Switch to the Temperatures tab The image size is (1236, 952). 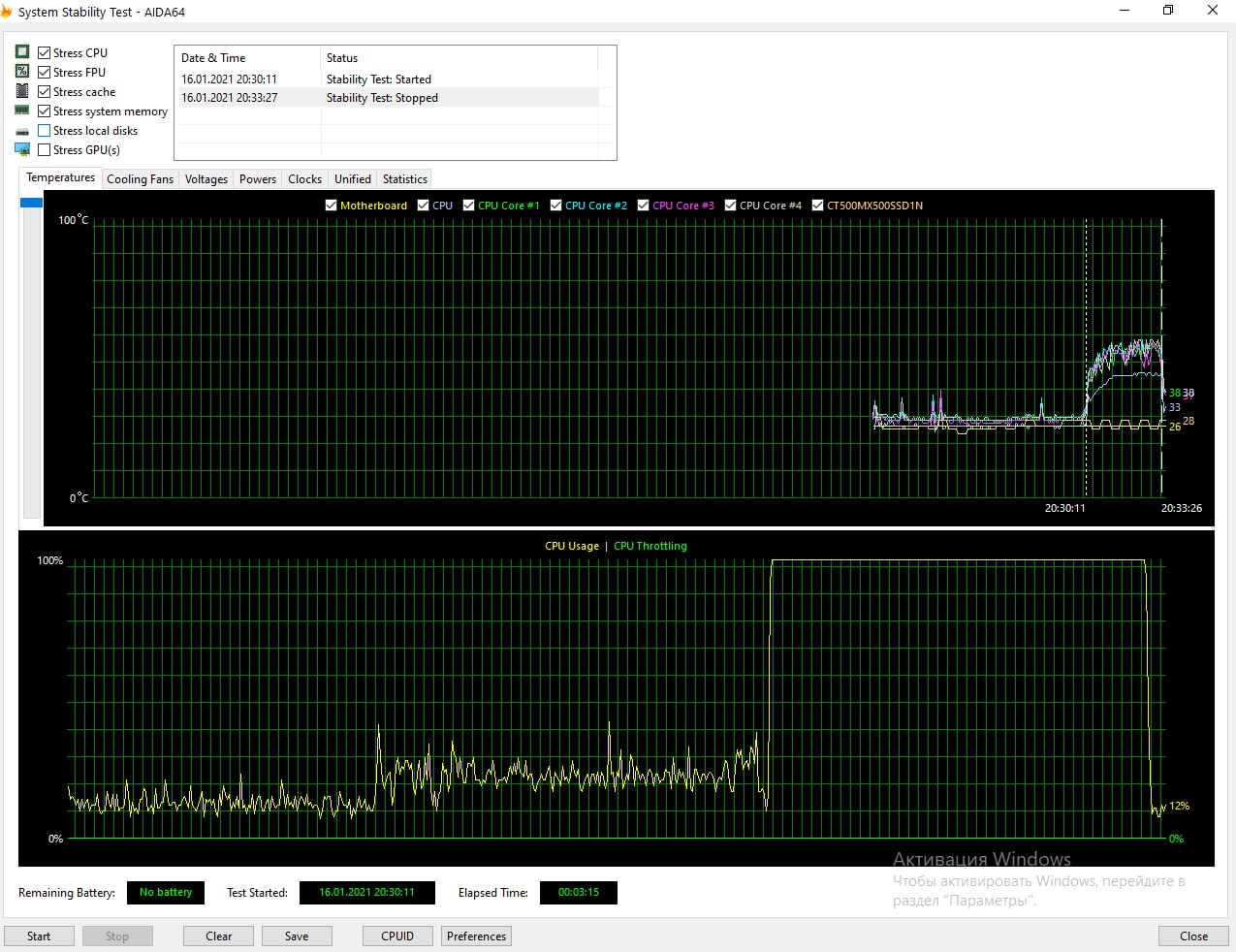(60, 177)
